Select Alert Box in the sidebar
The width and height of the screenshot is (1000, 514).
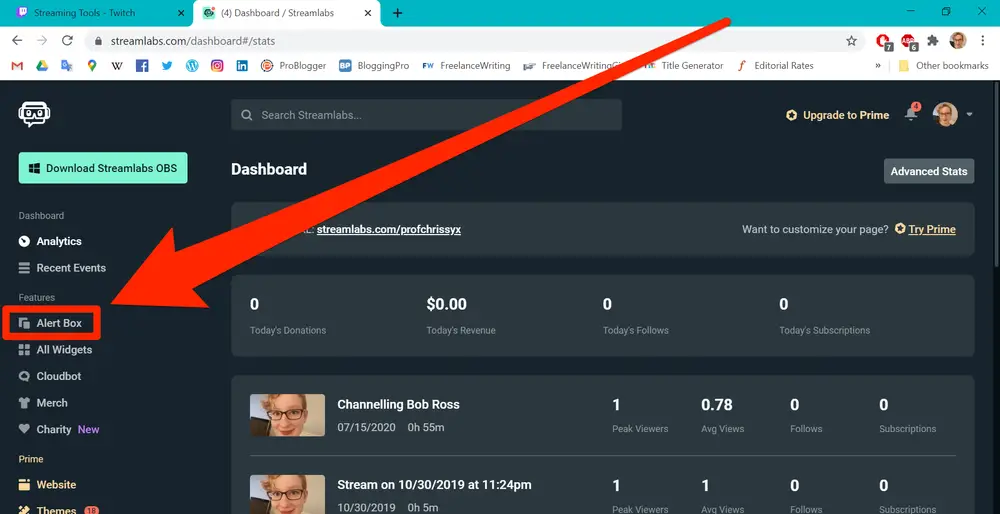pyautogui.click(x=58, y=323)
